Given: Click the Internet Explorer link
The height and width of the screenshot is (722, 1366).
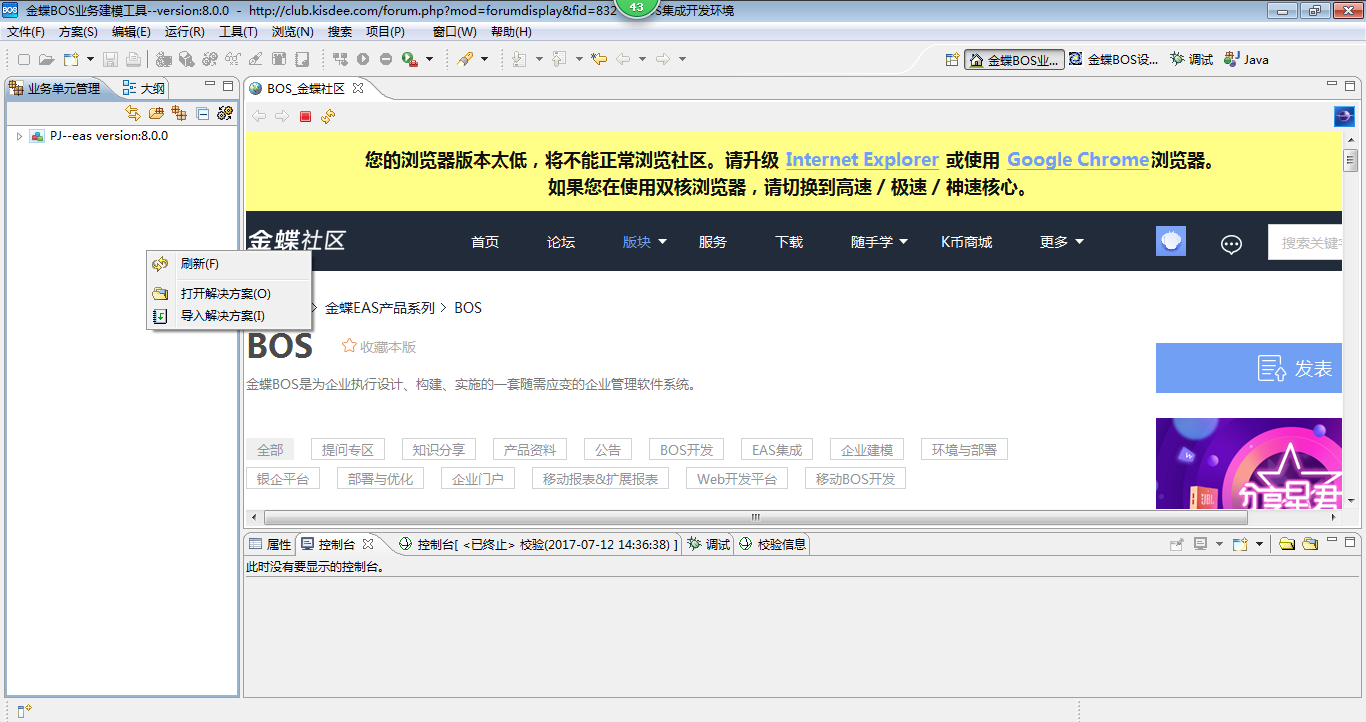Looking at the screenshot, I should coord(862,160).
